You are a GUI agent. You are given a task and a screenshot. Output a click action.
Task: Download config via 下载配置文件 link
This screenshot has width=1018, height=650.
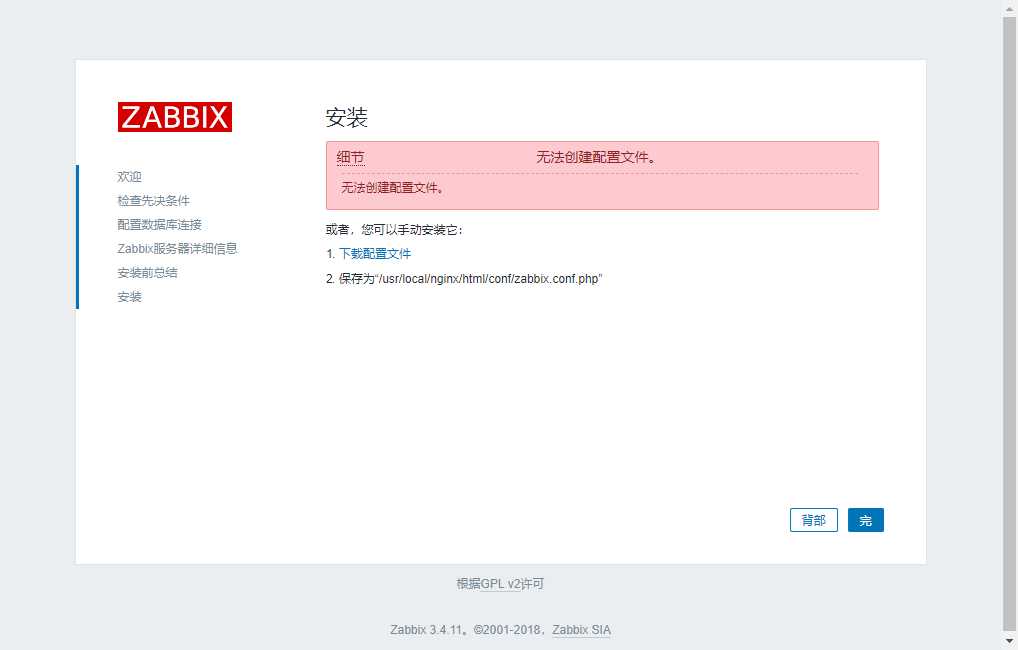coord(375,254)
